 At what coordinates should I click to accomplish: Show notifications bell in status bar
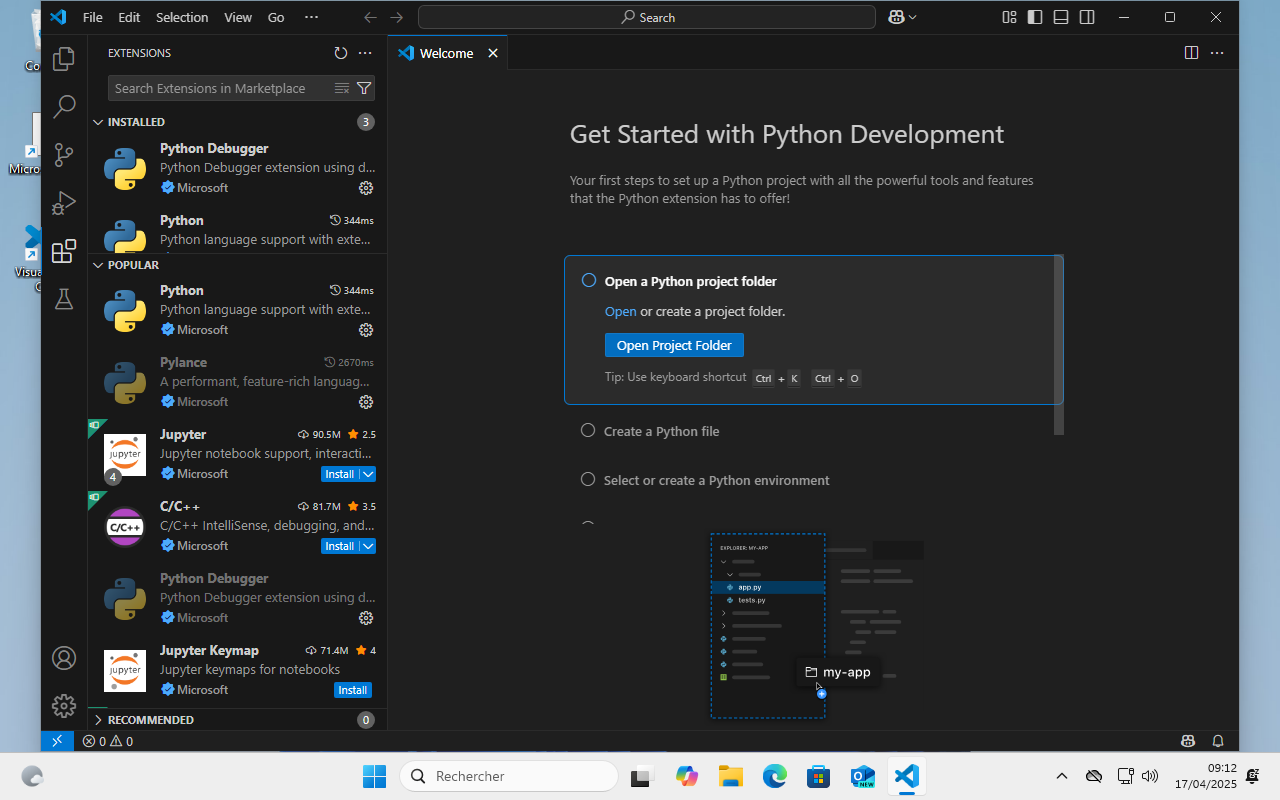point(1218,741)
